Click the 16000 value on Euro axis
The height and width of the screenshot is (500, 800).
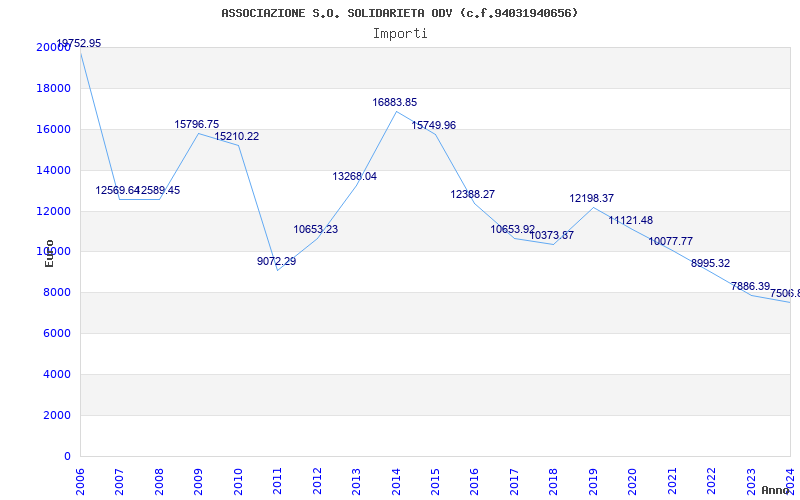coord(53,129)
